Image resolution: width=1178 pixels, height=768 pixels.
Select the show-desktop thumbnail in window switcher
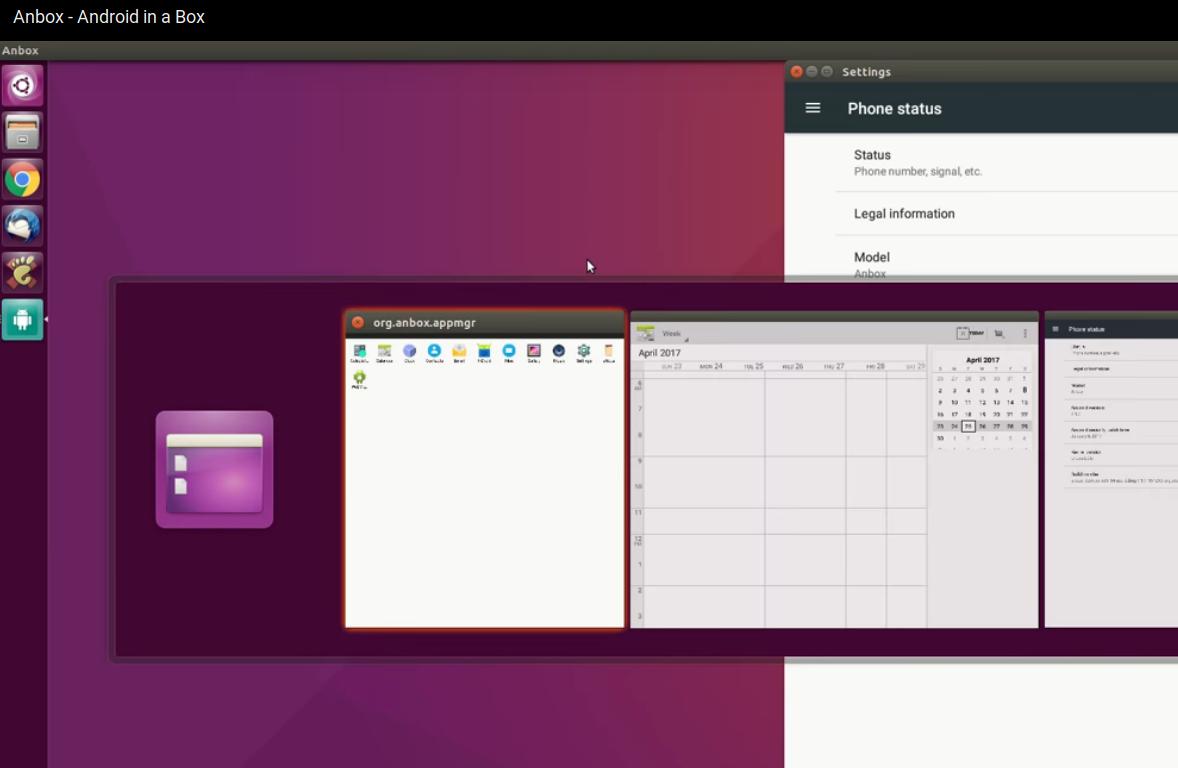click(214, 469)
